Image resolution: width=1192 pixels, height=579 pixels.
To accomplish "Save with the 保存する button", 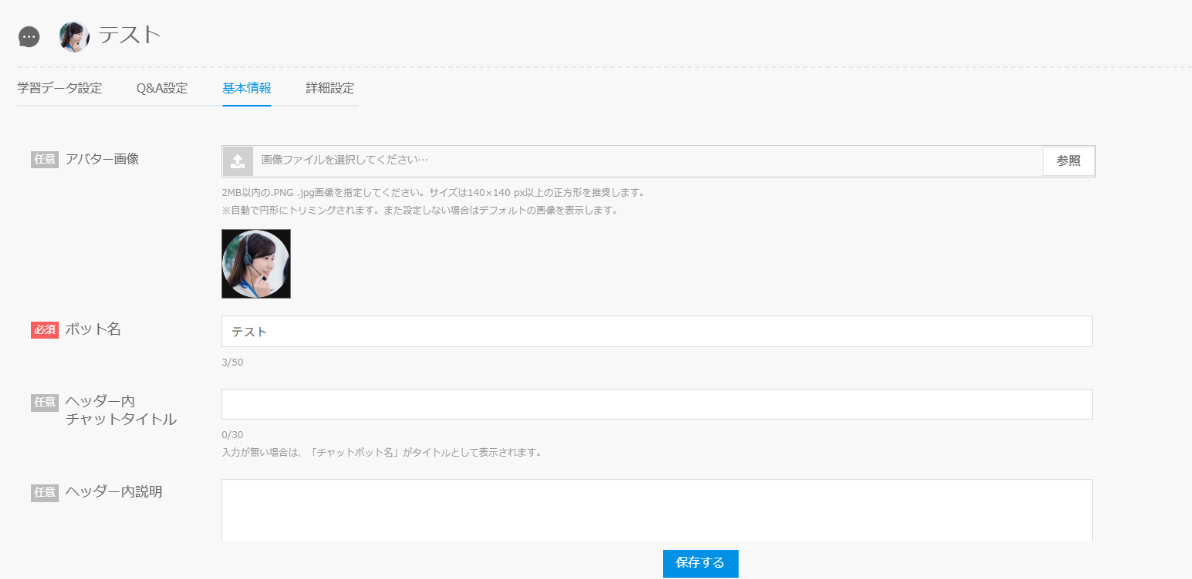I will tap(700, 563).
